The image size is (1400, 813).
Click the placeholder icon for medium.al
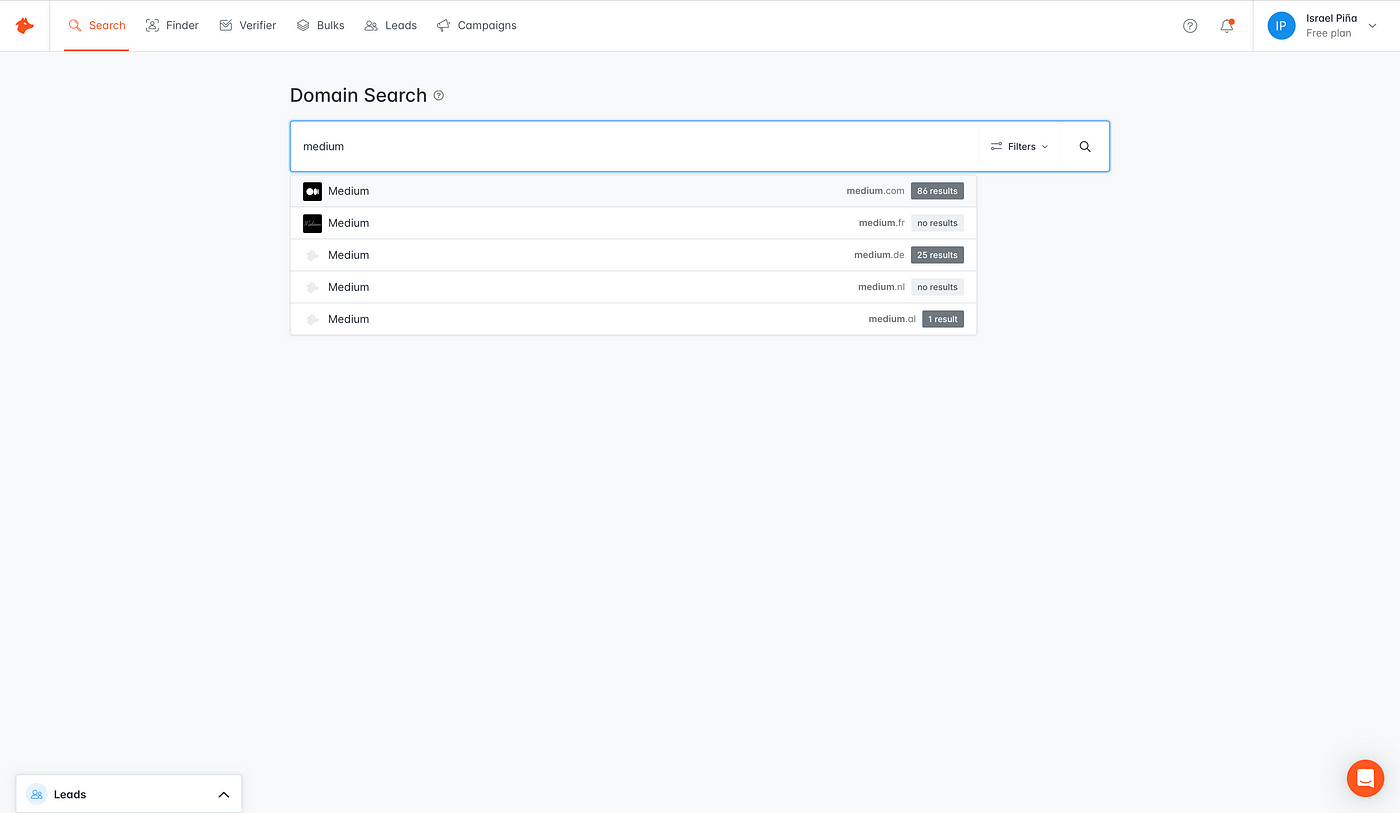[x=312, y=319]
